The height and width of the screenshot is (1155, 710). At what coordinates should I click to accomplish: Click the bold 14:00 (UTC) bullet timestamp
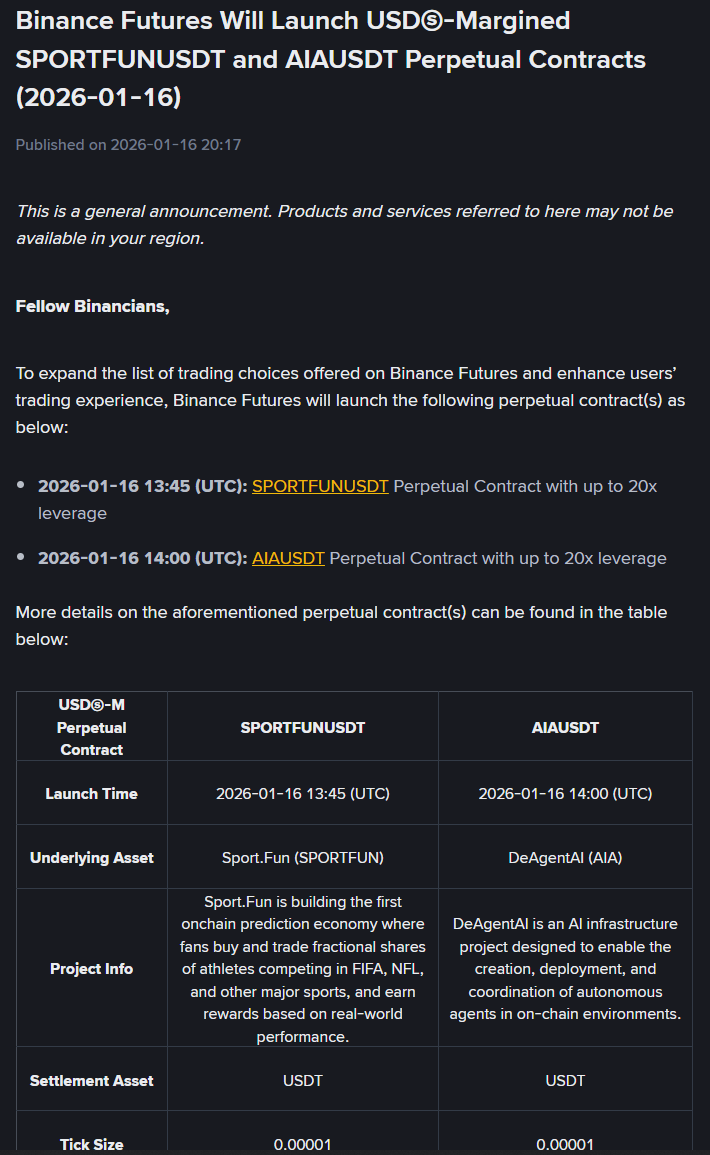click(x=142, y=558)
